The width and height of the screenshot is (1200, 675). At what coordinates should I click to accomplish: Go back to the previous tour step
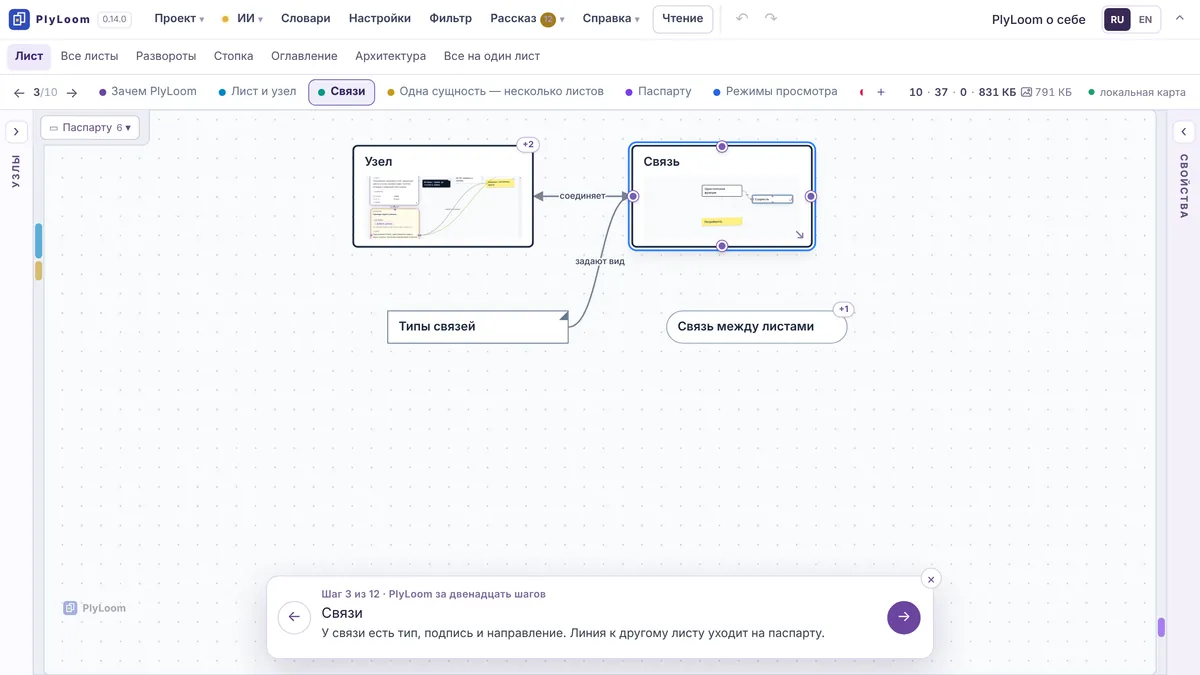[x=294, y=617]
